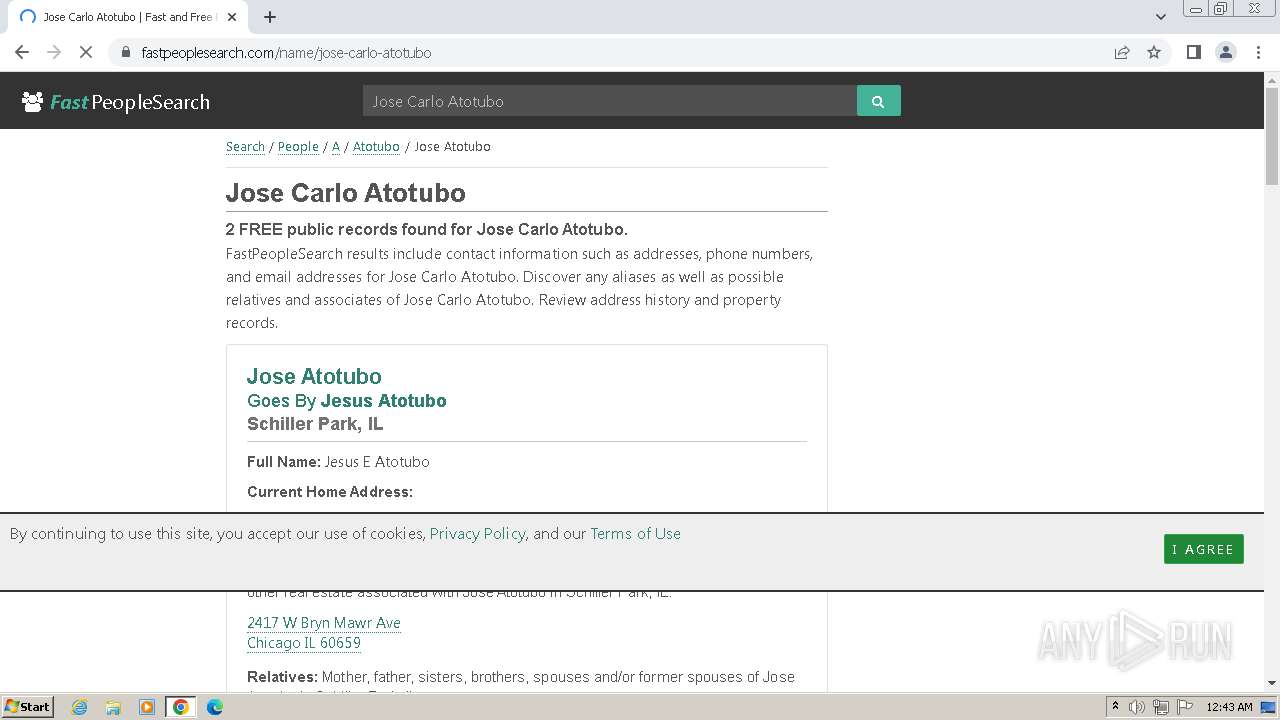Viewport: 1280px width, 720px height.
Task: Launch Internet Explorer from taskbar
Action: [80, 707]
